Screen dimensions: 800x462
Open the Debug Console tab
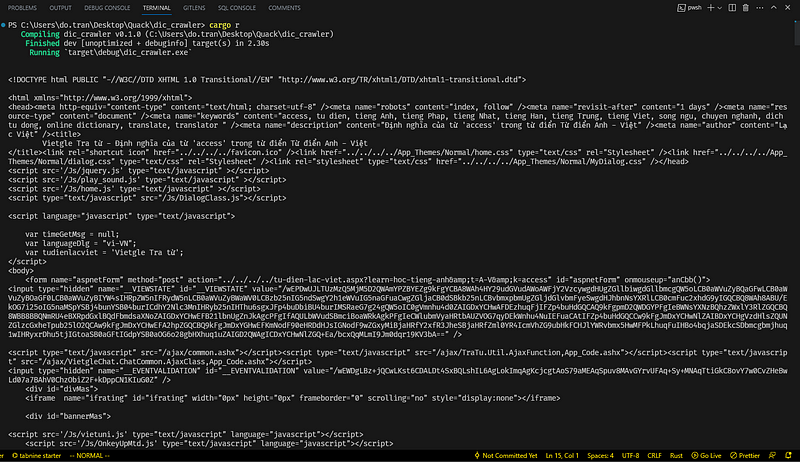click(107, 8)
